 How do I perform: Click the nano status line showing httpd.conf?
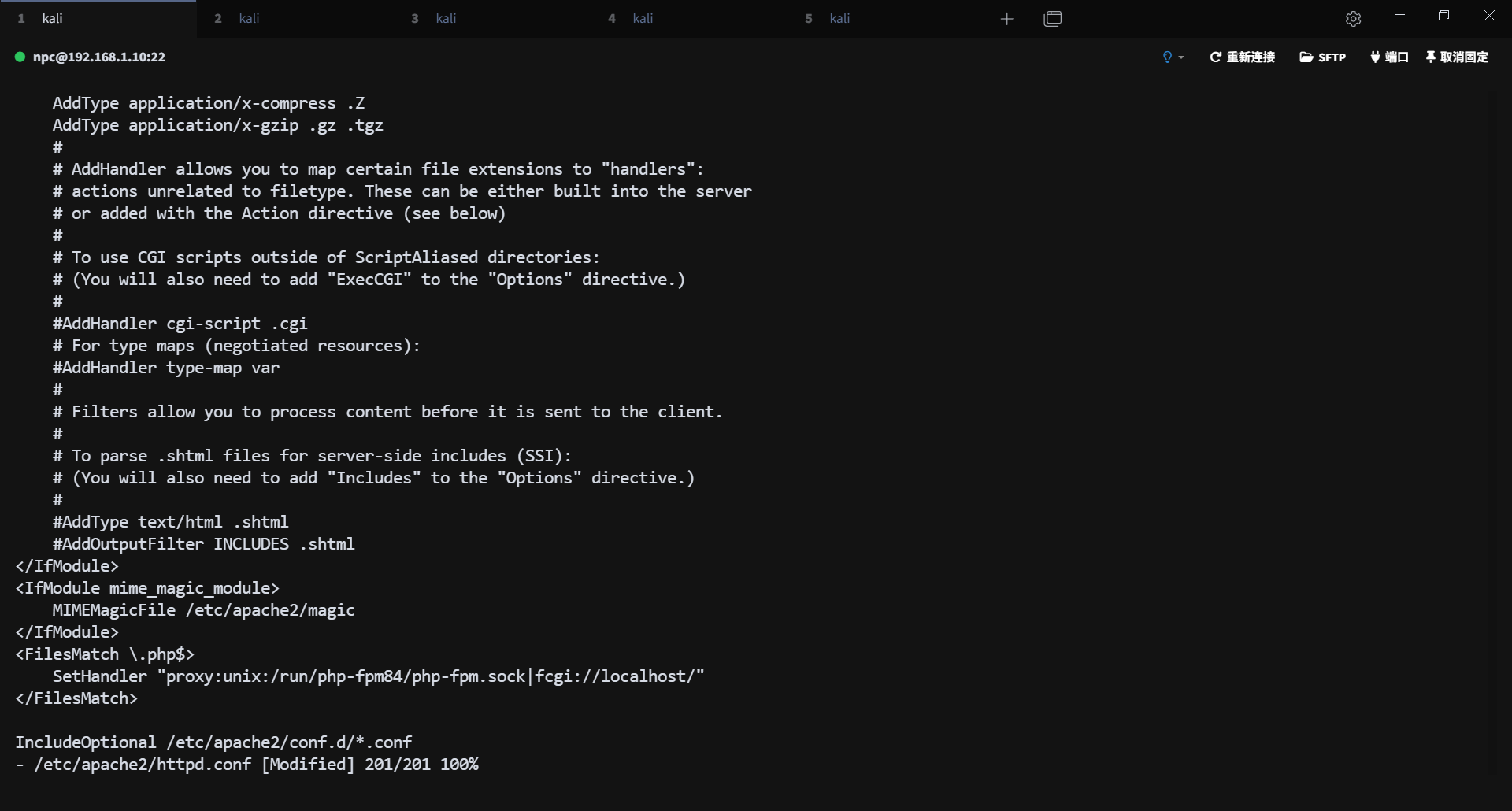click(x=247, y=765)
